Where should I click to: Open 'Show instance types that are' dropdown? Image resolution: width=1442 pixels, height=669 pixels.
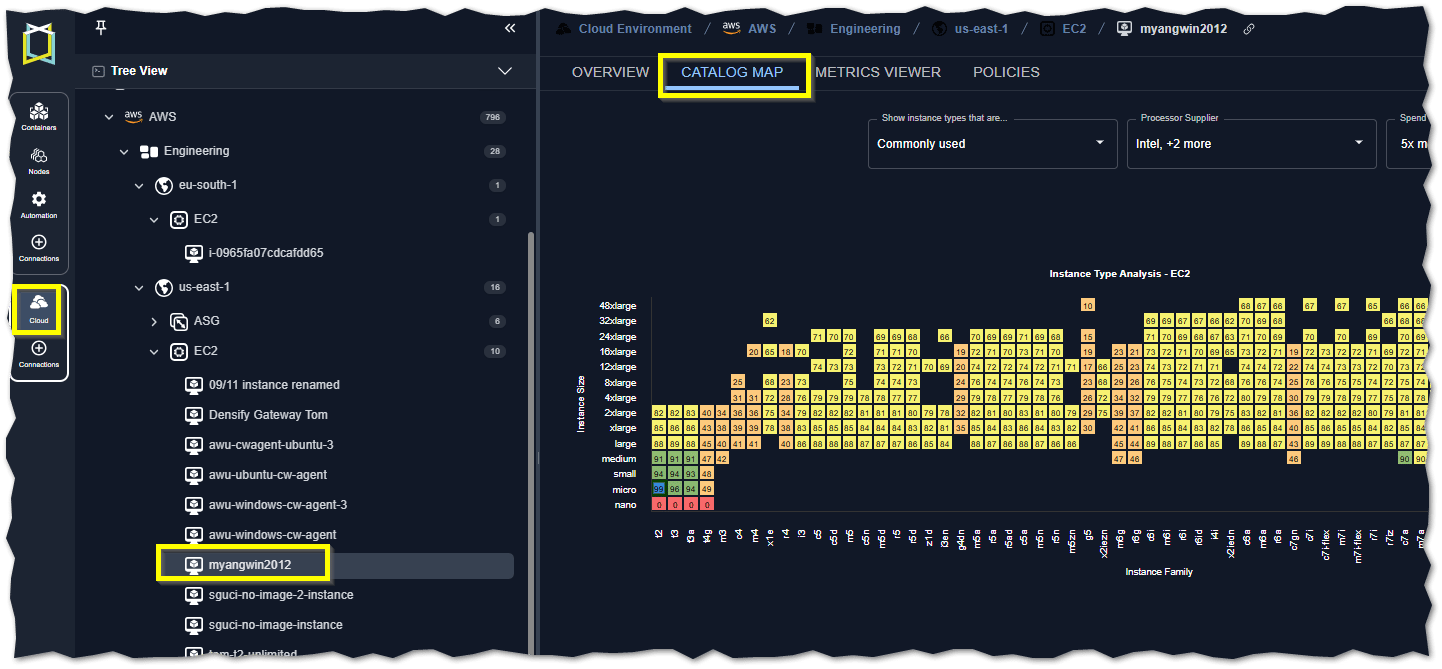992,144
